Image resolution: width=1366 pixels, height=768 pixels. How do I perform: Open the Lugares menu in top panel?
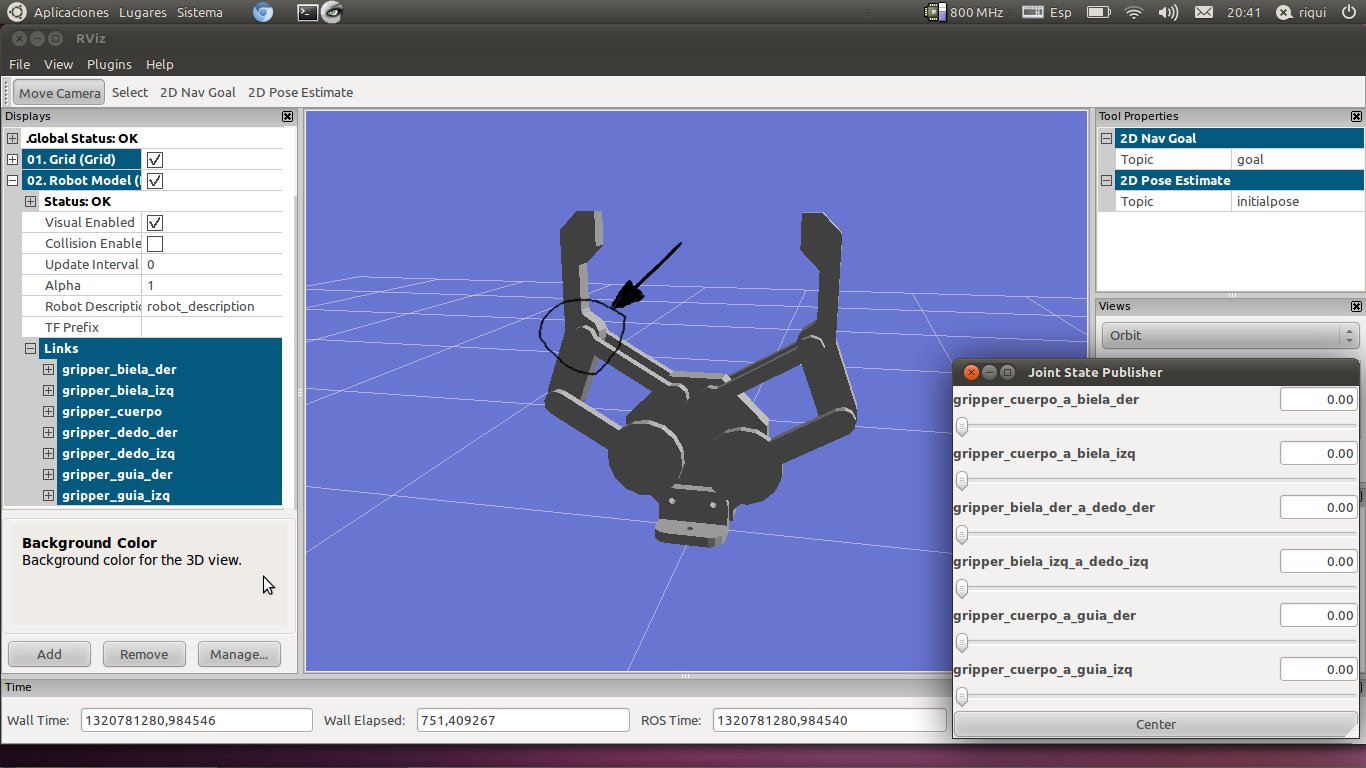[x=143, y=12]
